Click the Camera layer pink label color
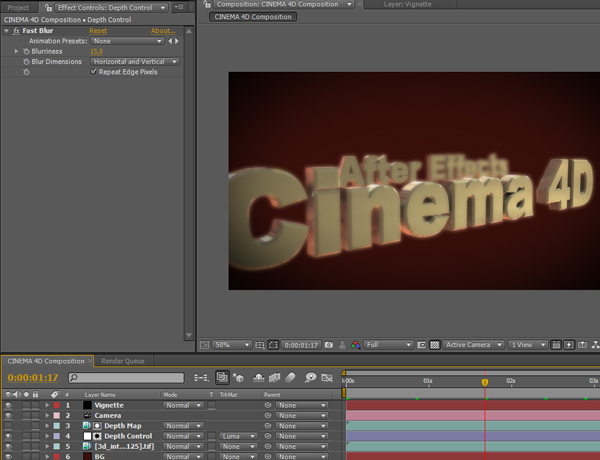600x460 pixels. (x=57, y=416)
